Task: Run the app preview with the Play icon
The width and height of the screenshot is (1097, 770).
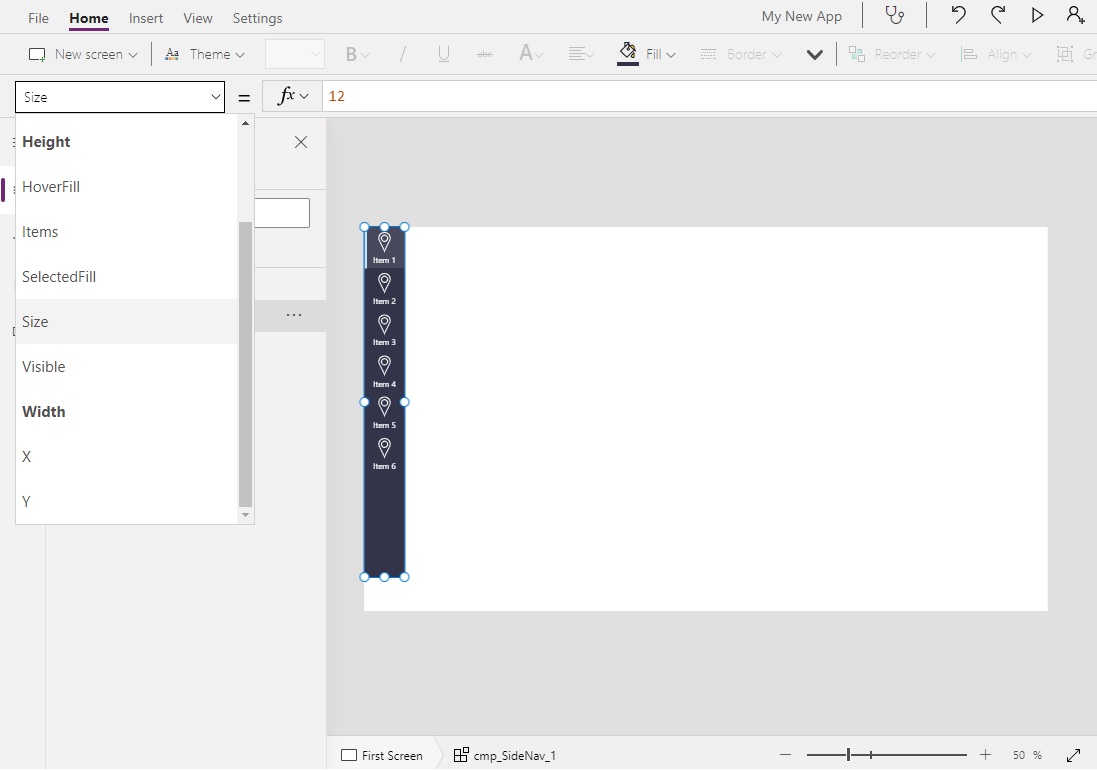Action: 1036,15
